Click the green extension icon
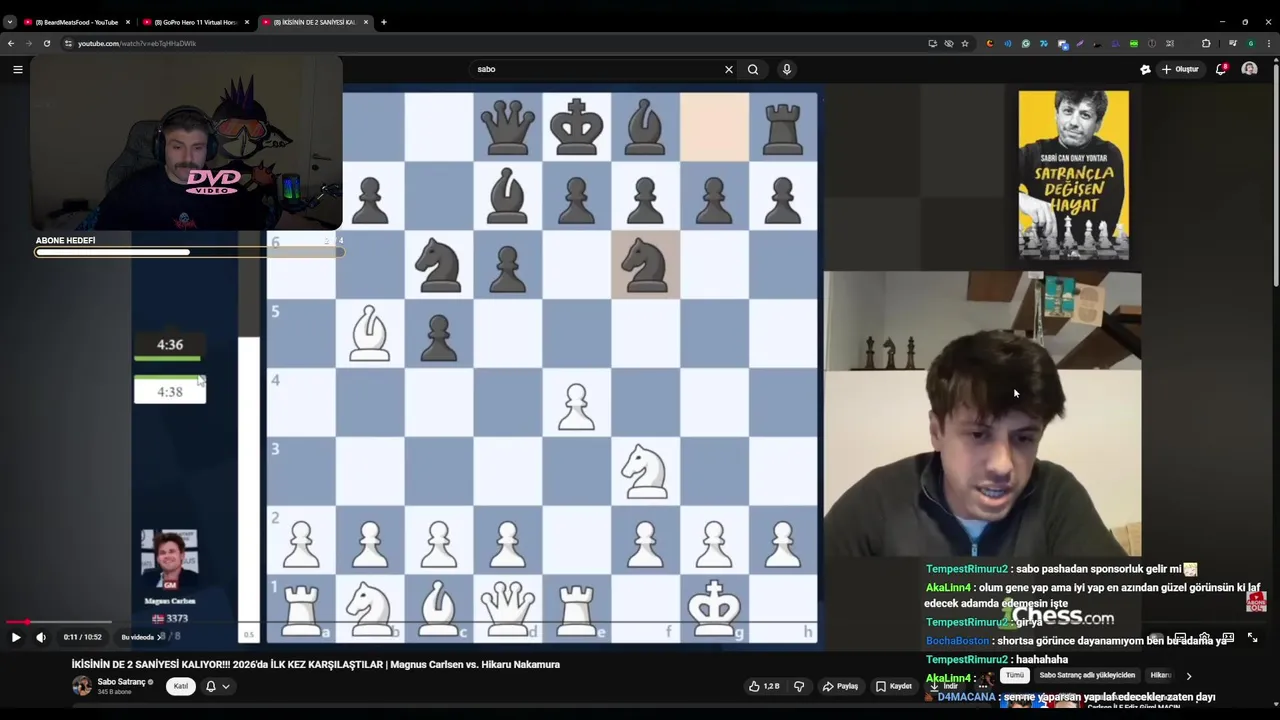This screenshot has width=1280, height=720. click(1133, 43)
